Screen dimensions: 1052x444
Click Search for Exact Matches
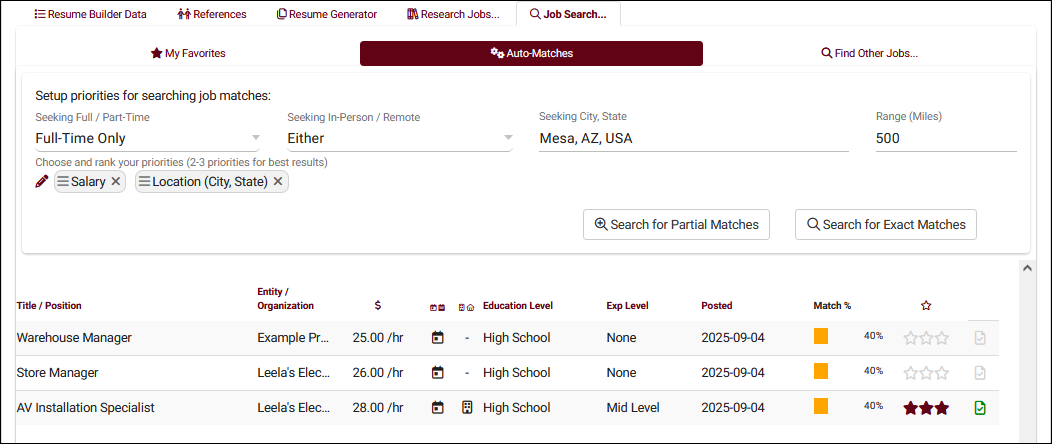(x=885, y=224)
